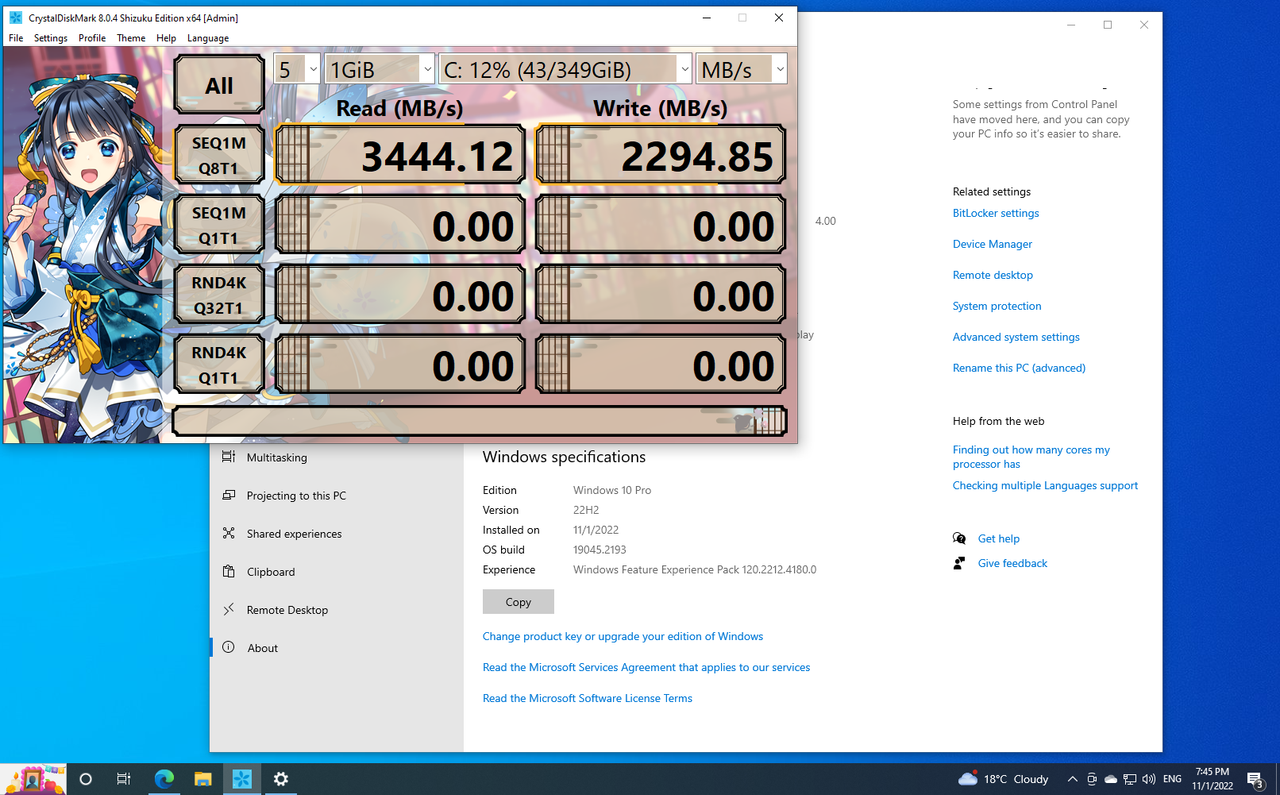The height and width of the screenshot is (795, 1280).
Task: Open File Explorer from the taskbar
Action: coord(203,779)
